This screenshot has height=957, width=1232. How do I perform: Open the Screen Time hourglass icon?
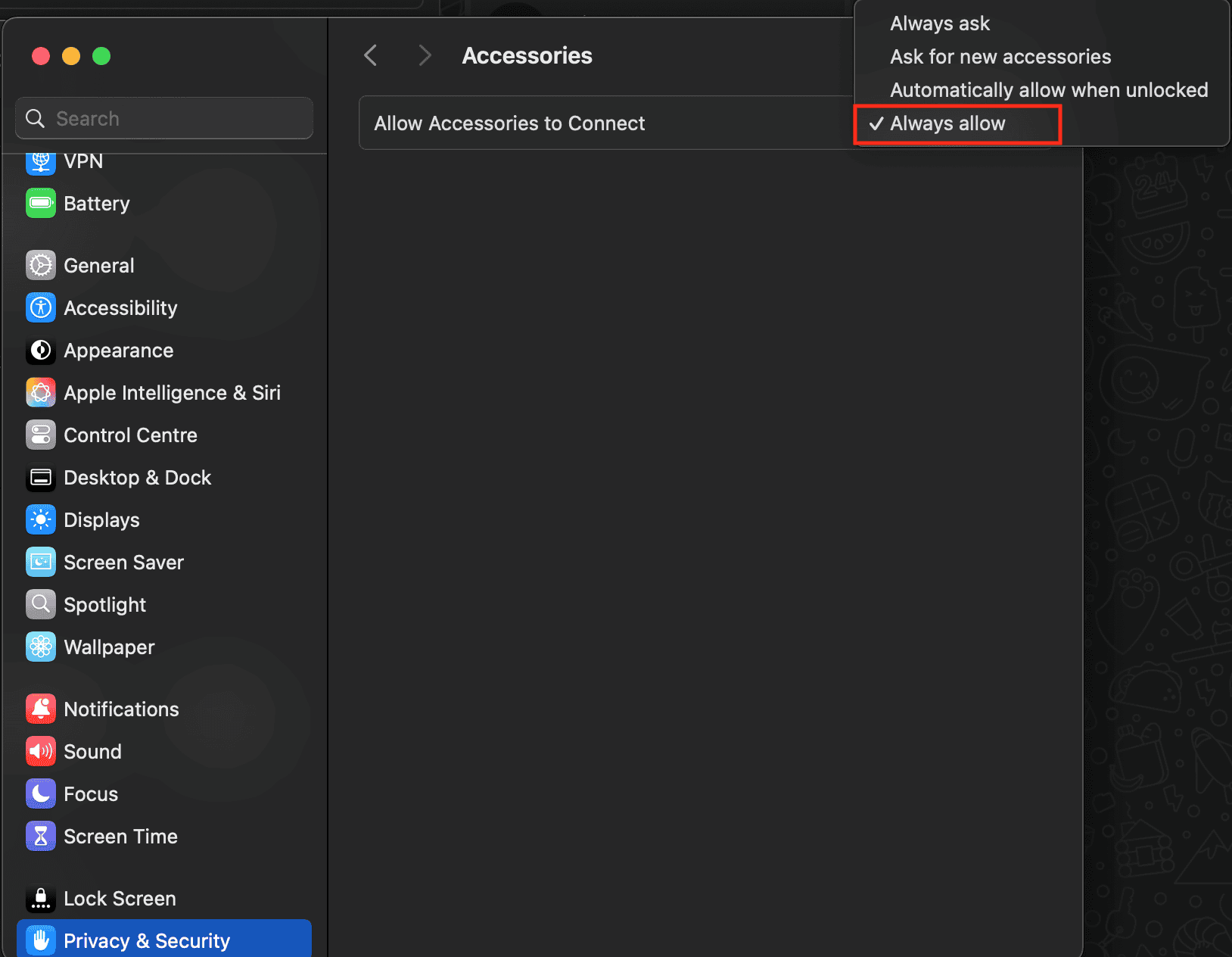pyautogui.click(x=41, y=837)
